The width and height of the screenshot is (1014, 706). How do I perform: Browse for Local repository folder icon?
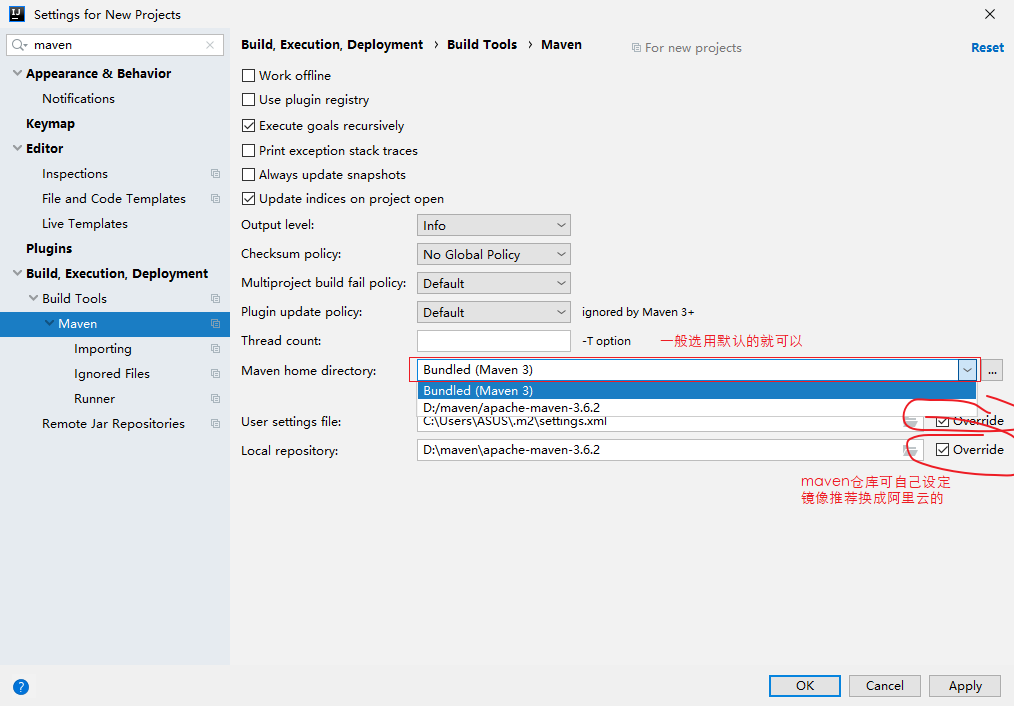910,450
